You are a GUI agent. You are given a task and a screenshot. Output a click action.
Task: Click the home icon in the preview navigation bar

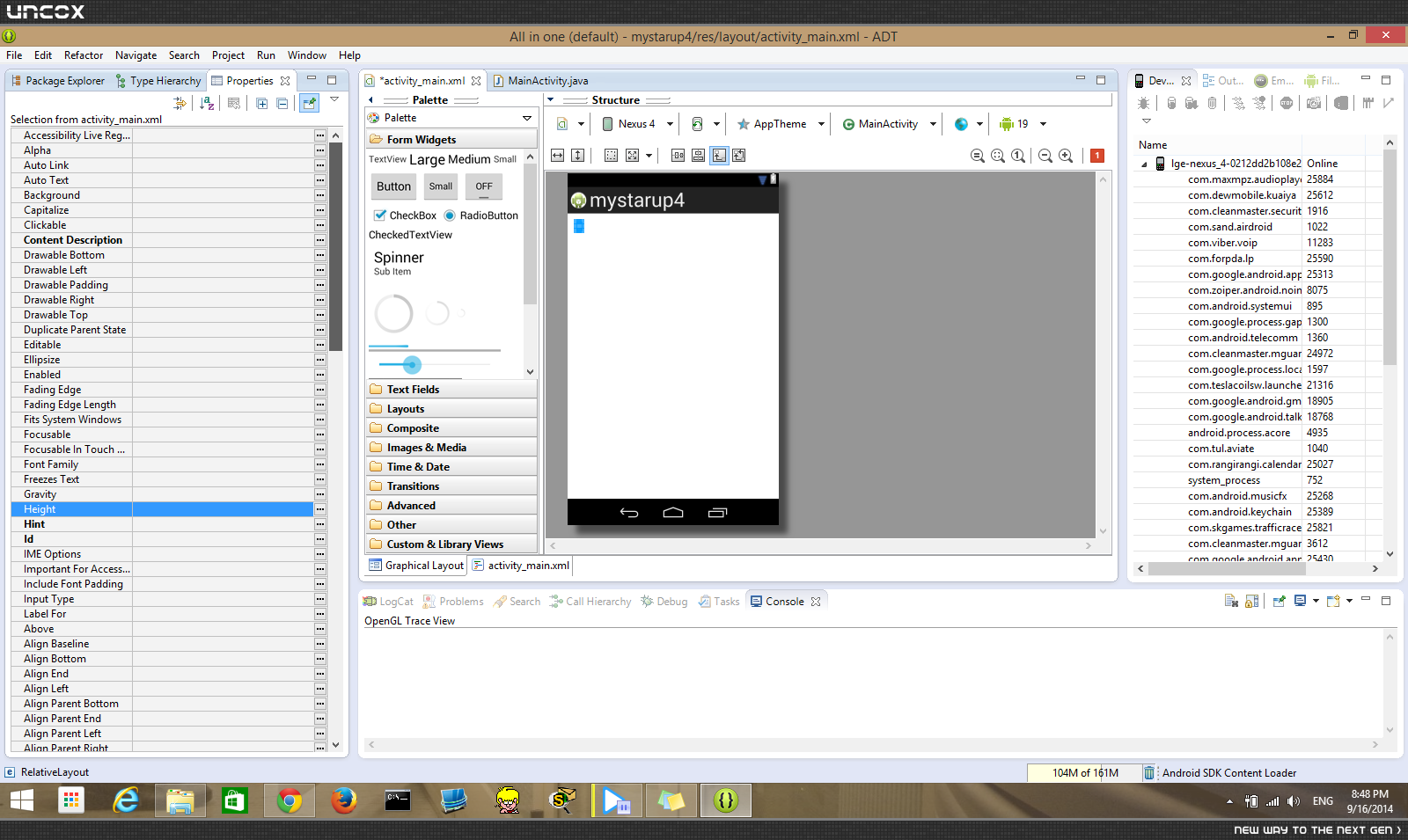(673, 513)
